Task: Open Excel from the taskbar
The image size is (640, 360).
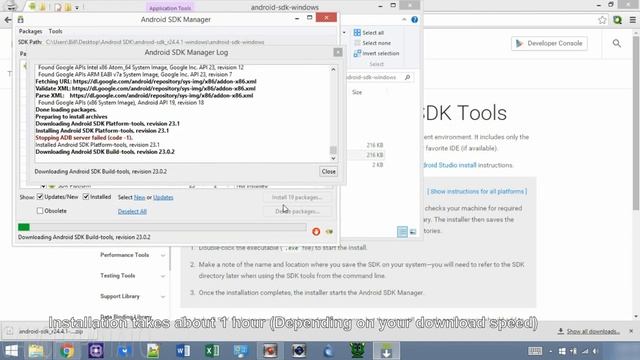Action: tap(212, 351)
